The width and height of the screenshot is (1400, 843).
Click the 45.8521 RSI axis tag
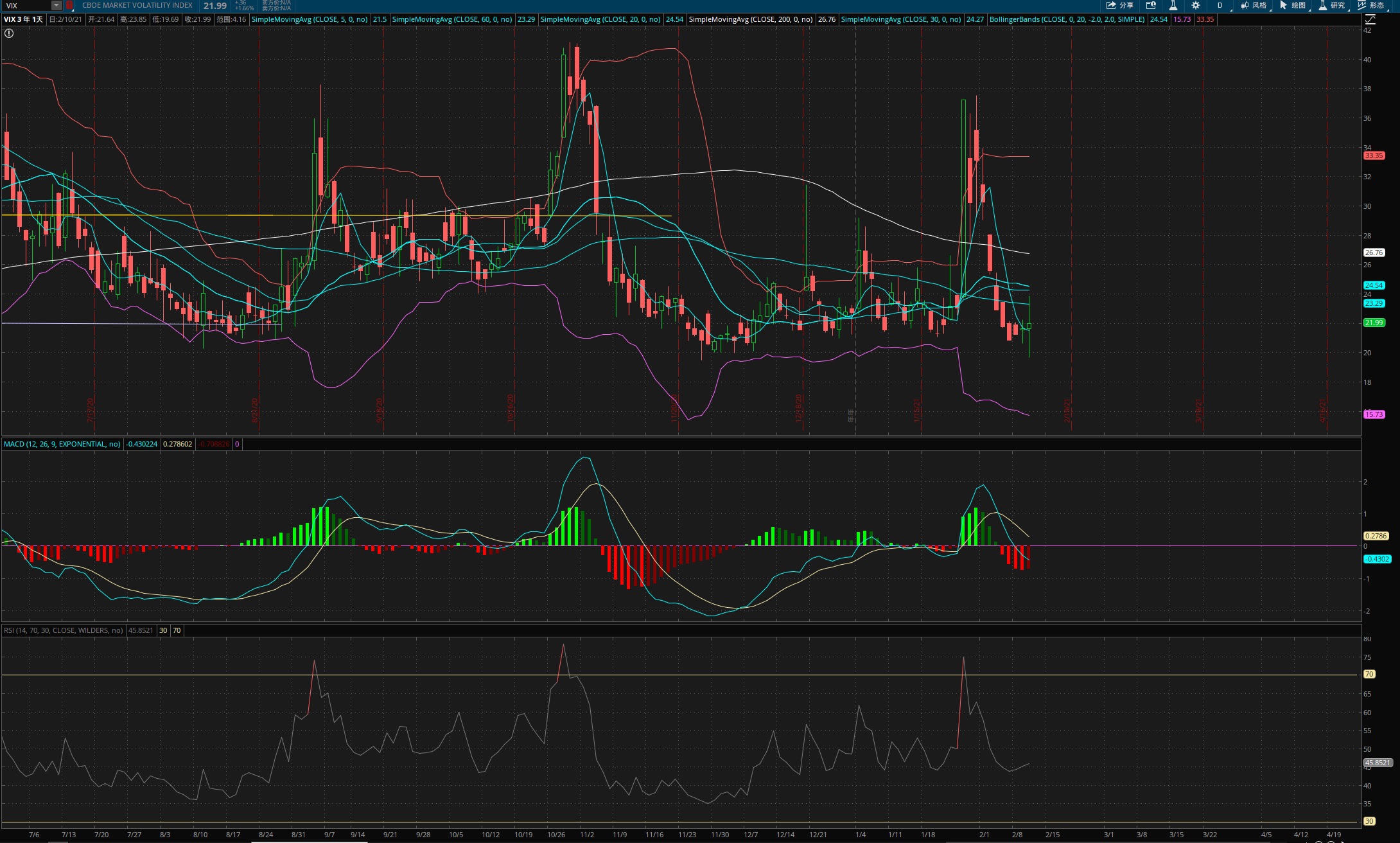point(1378,763)
